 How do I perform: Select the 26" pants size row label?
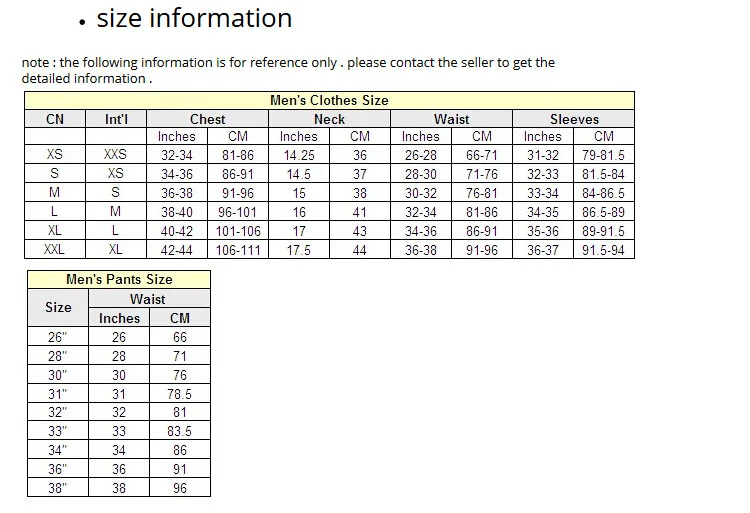click(x=58, y=337)
